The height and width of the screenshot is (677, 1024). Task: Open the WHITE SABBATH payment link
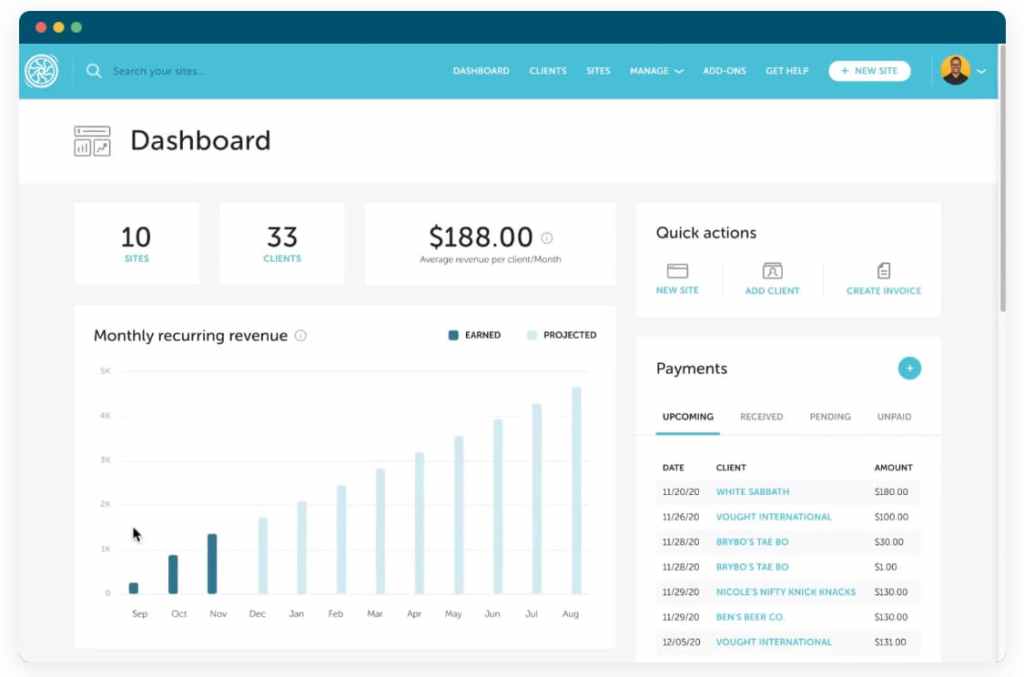752,491
